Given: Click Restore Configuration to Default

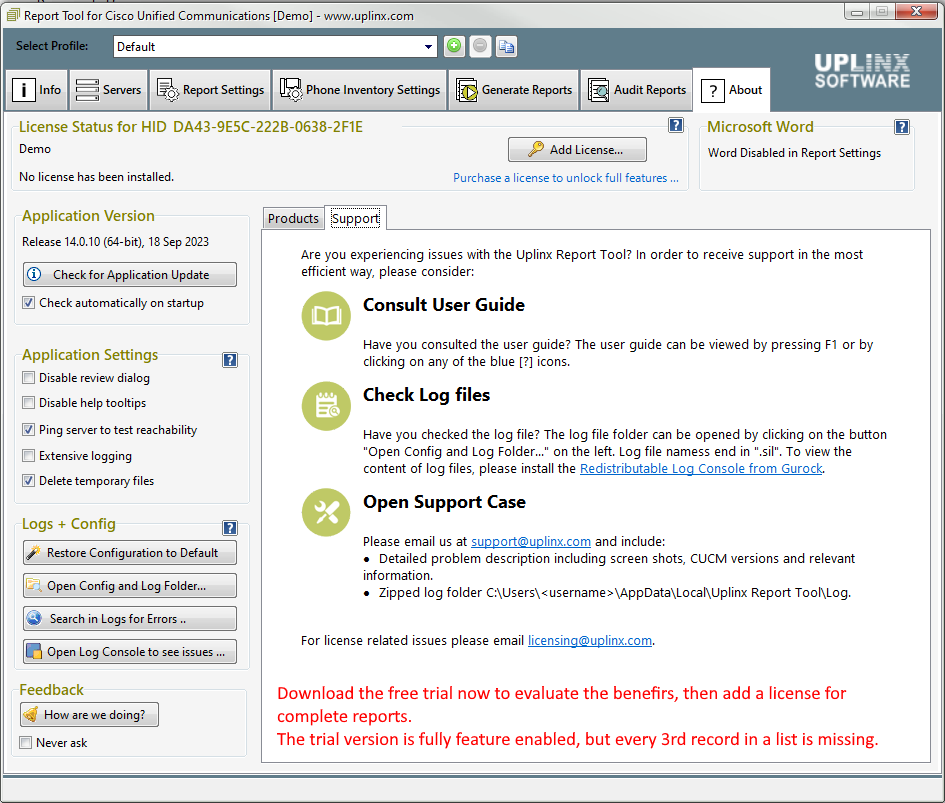Looking at the screenshot, I should click(x=130, y=552).
